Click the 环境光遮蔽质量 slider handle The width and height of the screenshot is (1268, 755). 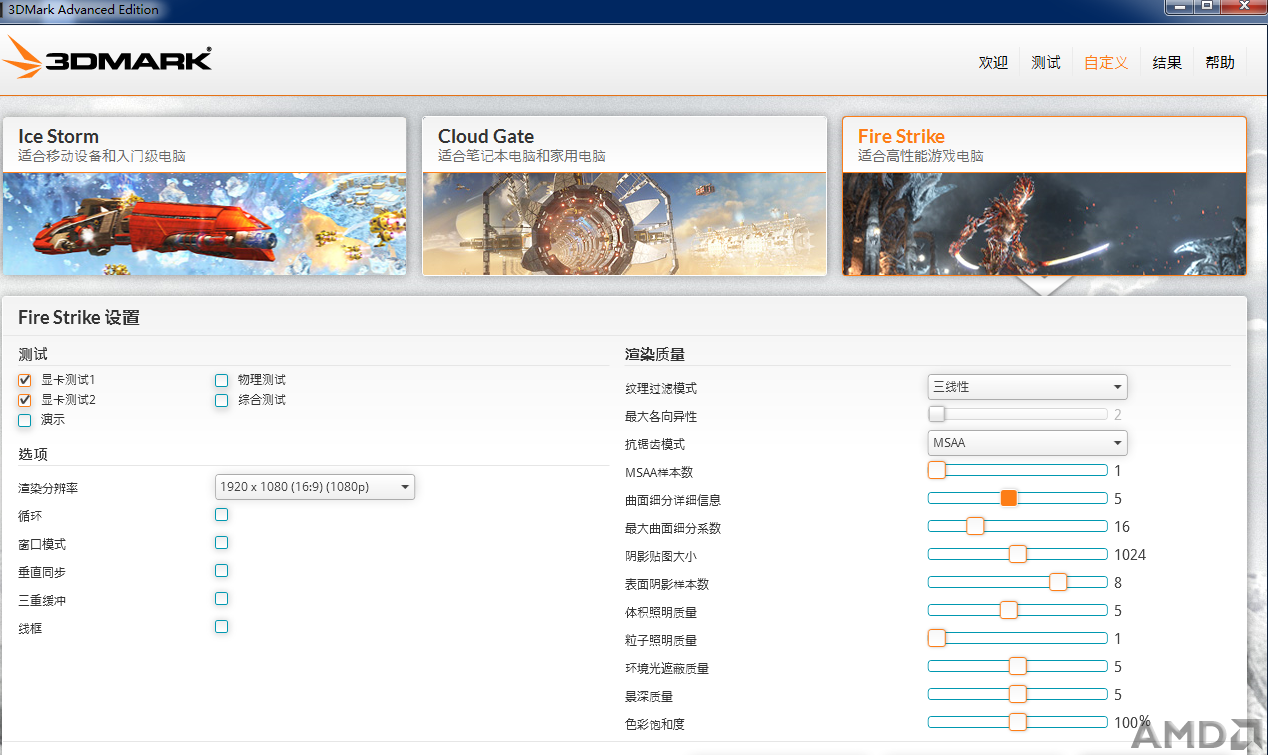1018,666
